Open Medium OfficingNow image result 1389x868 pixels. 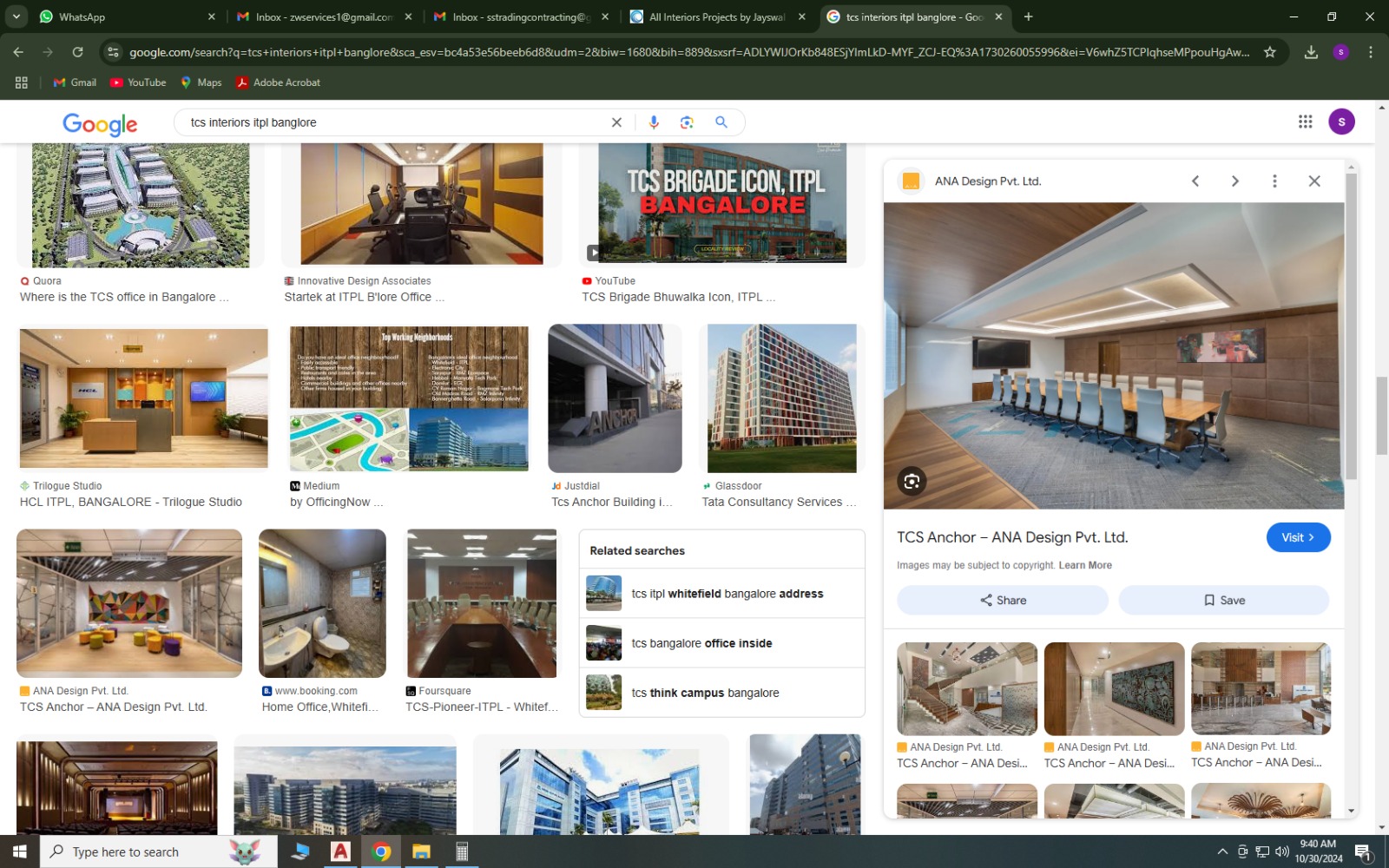pyautogui.click(x=409, y=398)
